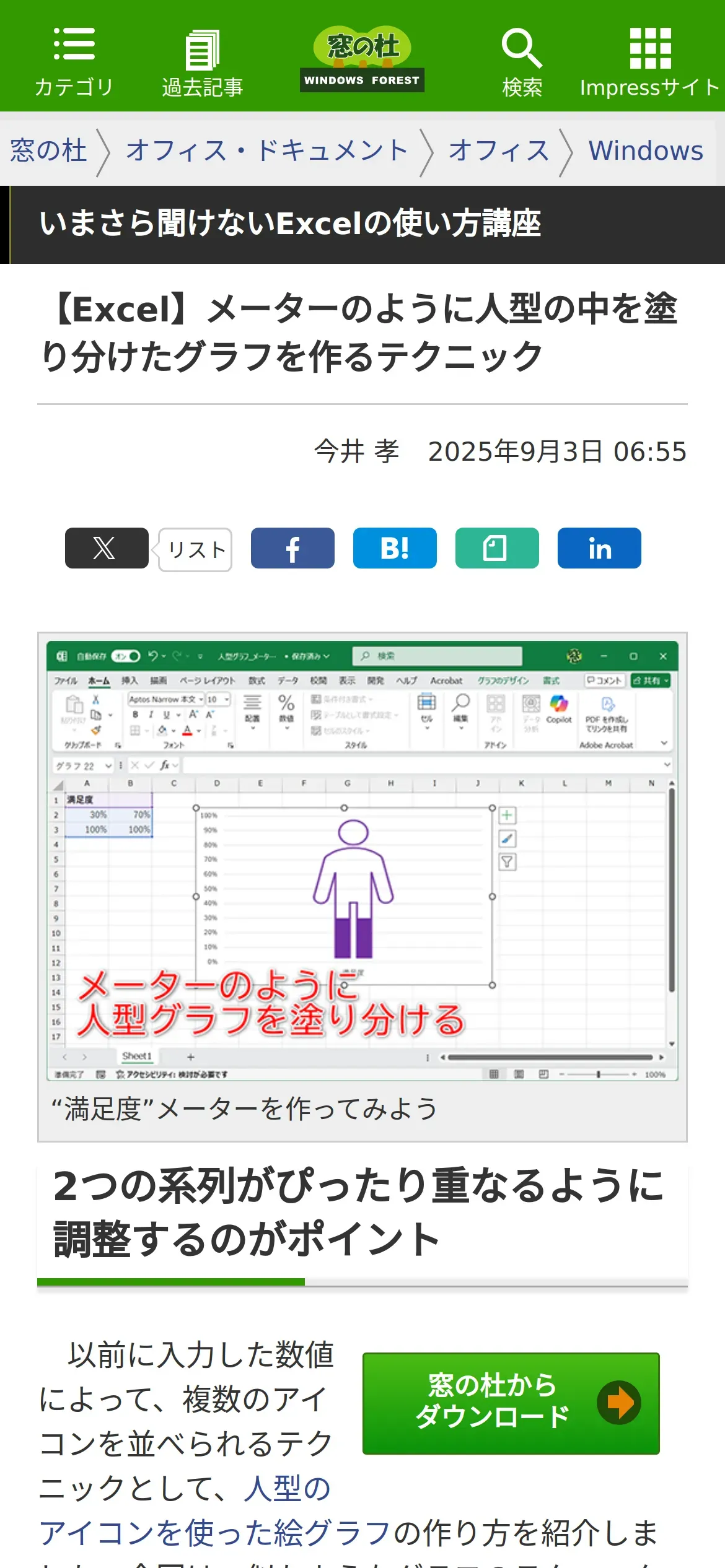Screen dimensions: 725x1568
Task: Open the オフィス breadcrumb link
Action: (499, 150)
